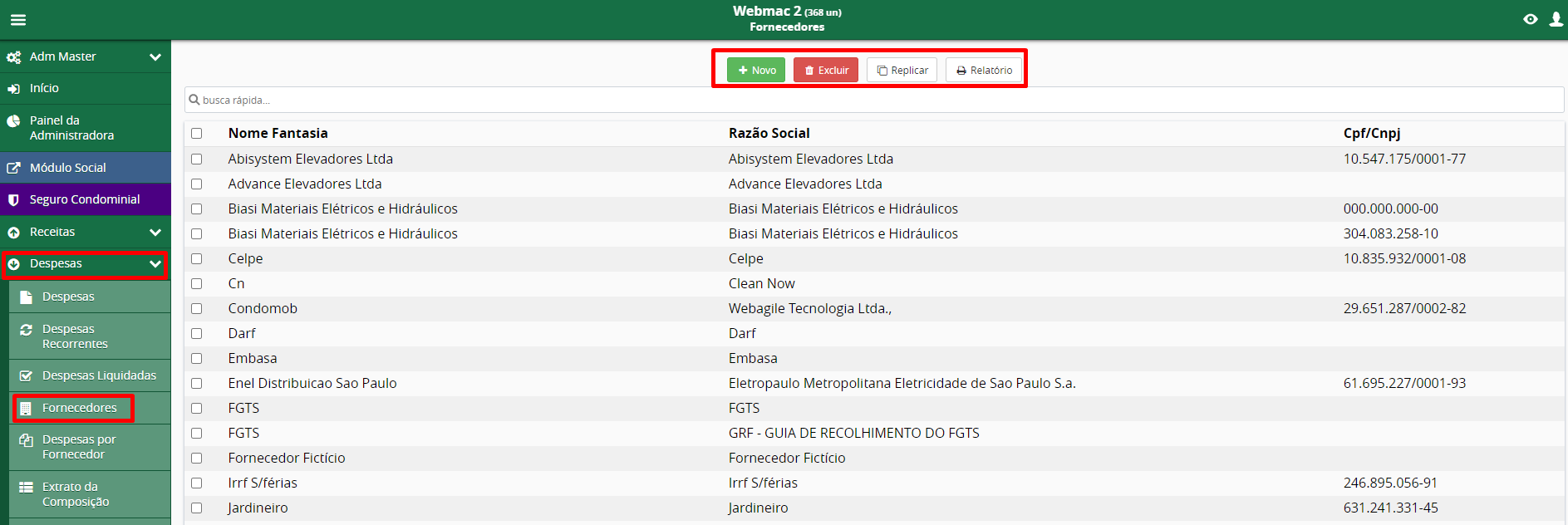1568x525 pixels.
Task: Check the Celpe row checkbox
Action: (x=197, y=258)
